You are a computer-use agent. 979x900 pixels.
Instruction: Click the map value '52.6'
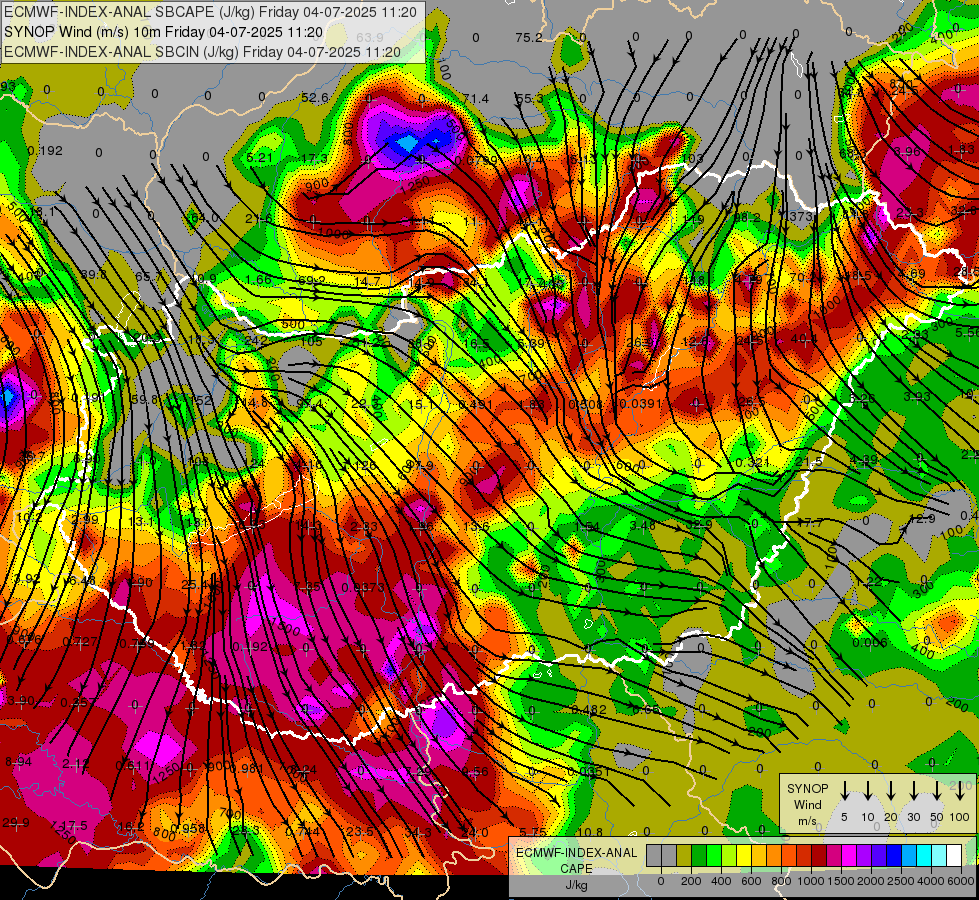(x=315, y=97)
